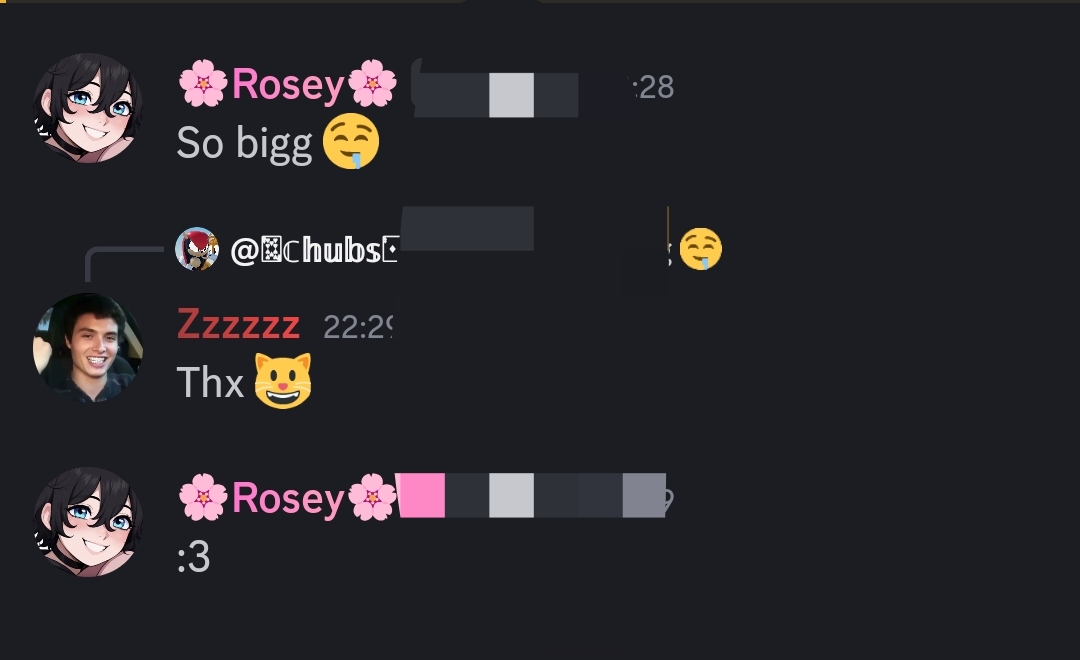This screenshot has height=660, width=1080.
Task: Click the left flower emoji in Rosey's bottom name
Action: 203,497
